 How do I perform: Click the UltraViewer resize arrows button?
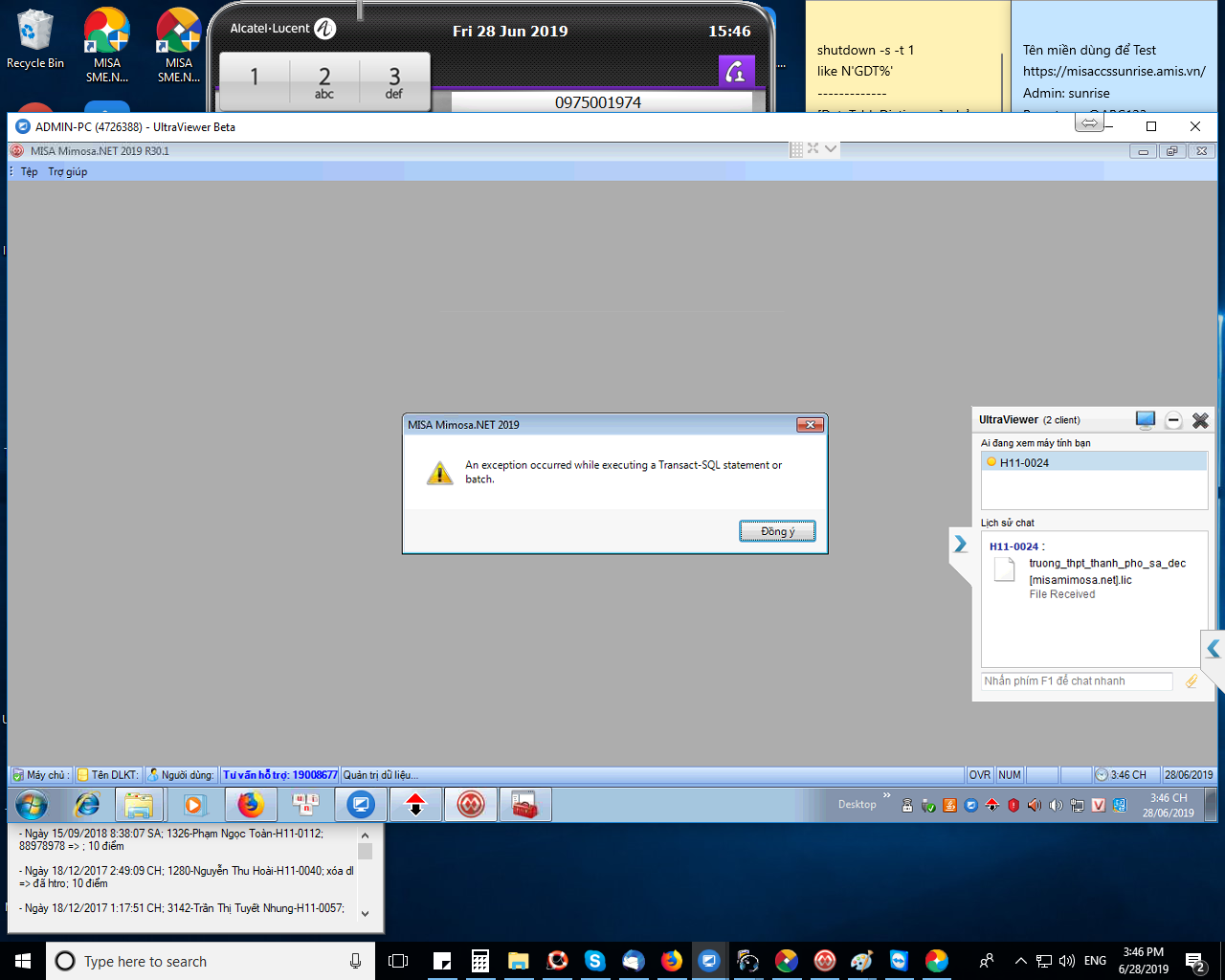pyautogui.click(x=1089, y=123)
